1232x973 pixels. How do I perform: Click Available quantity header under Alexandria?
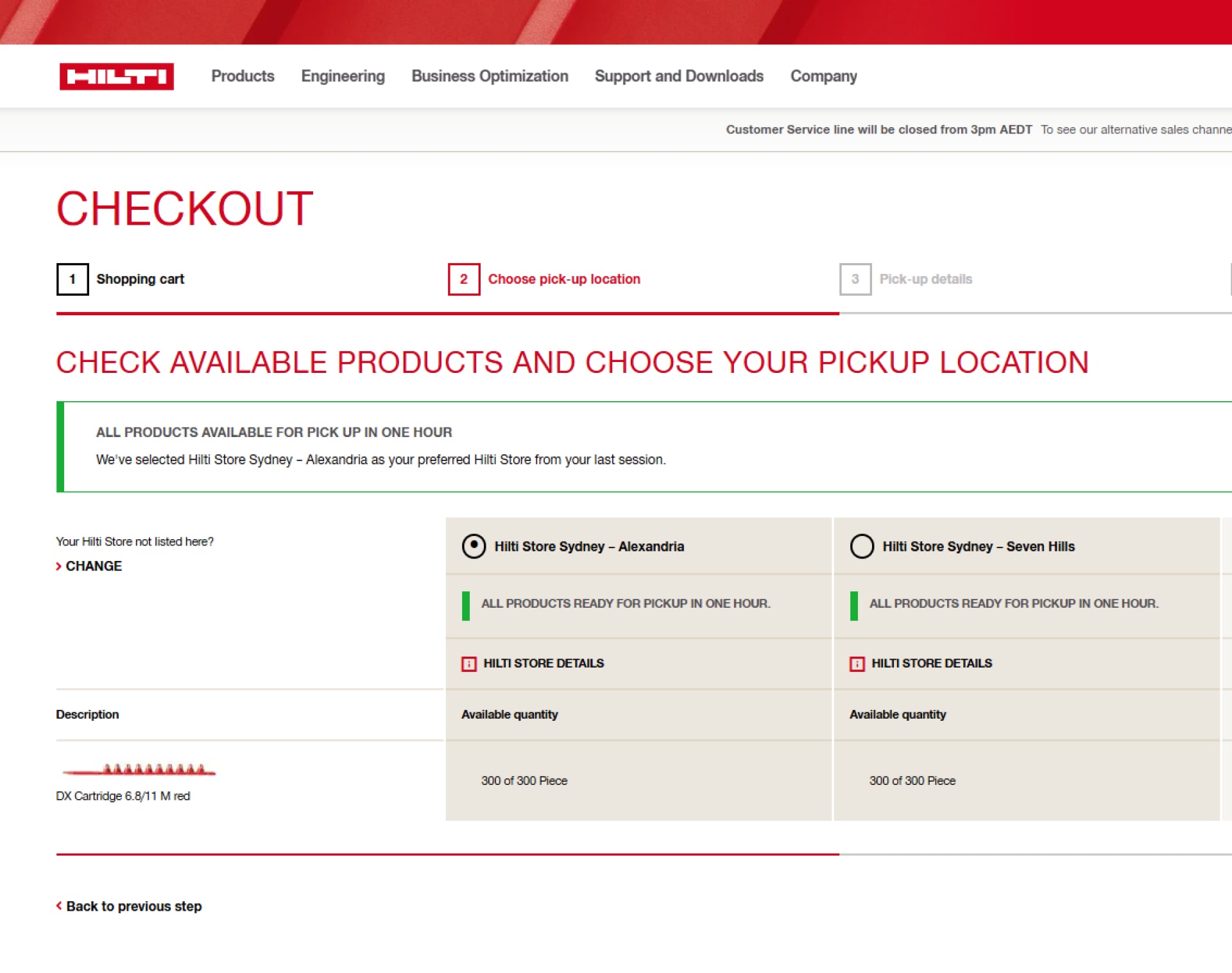(509, 714)
